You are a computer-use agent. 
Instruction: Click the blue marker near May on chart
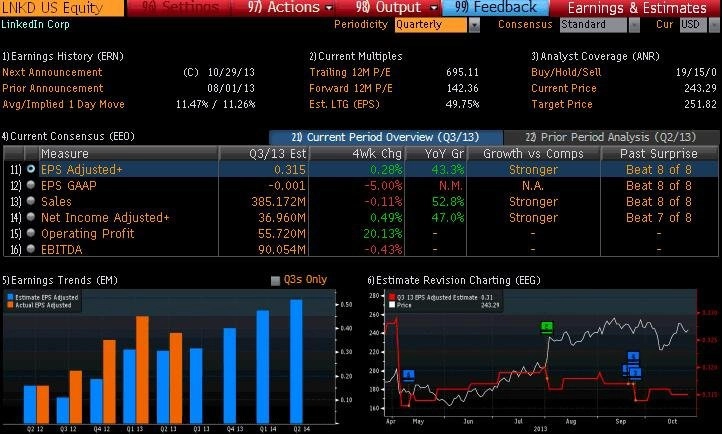pos(408,376)
